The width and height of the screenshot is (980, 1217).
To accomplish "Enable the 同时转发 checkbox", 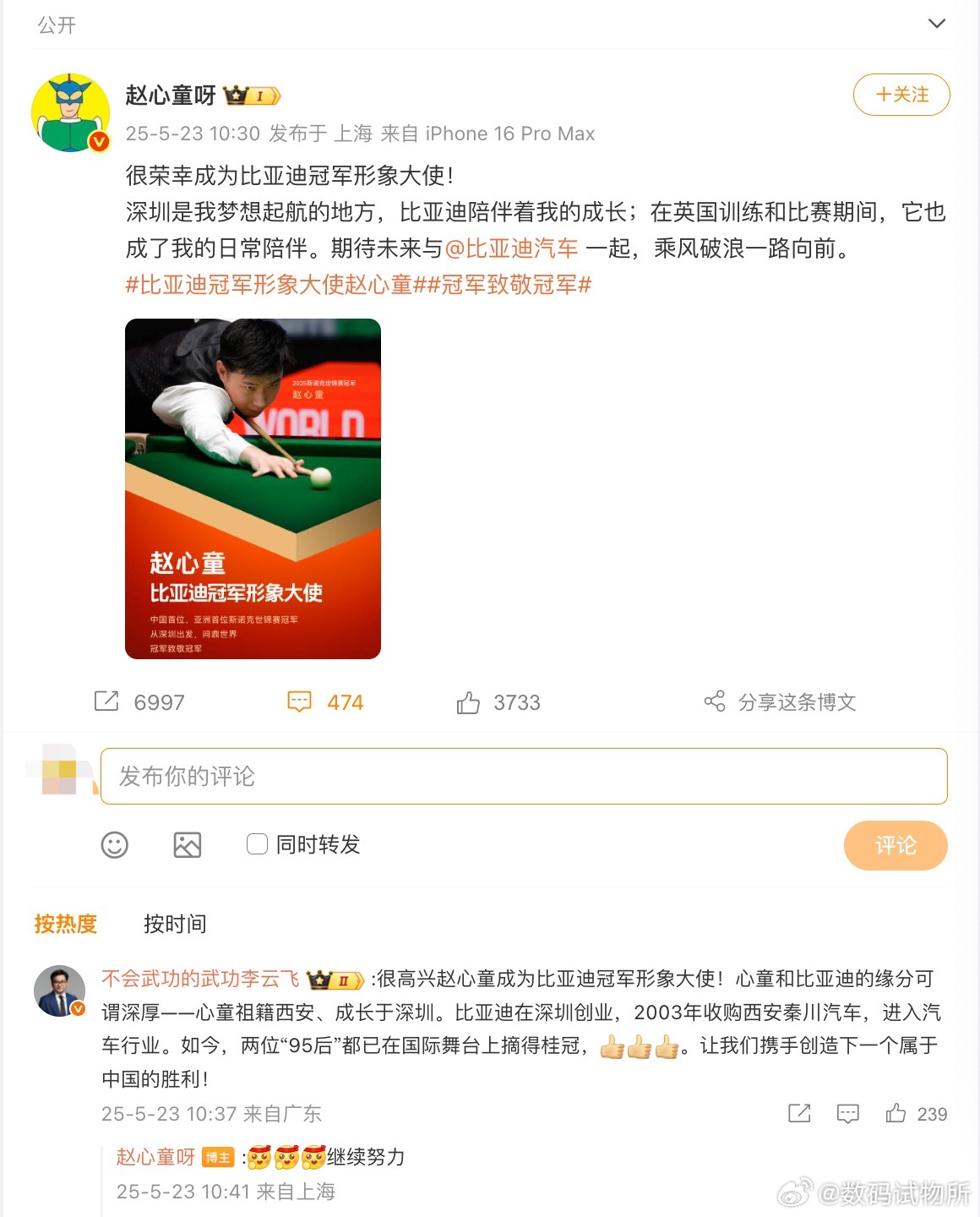I will point(257,843).
